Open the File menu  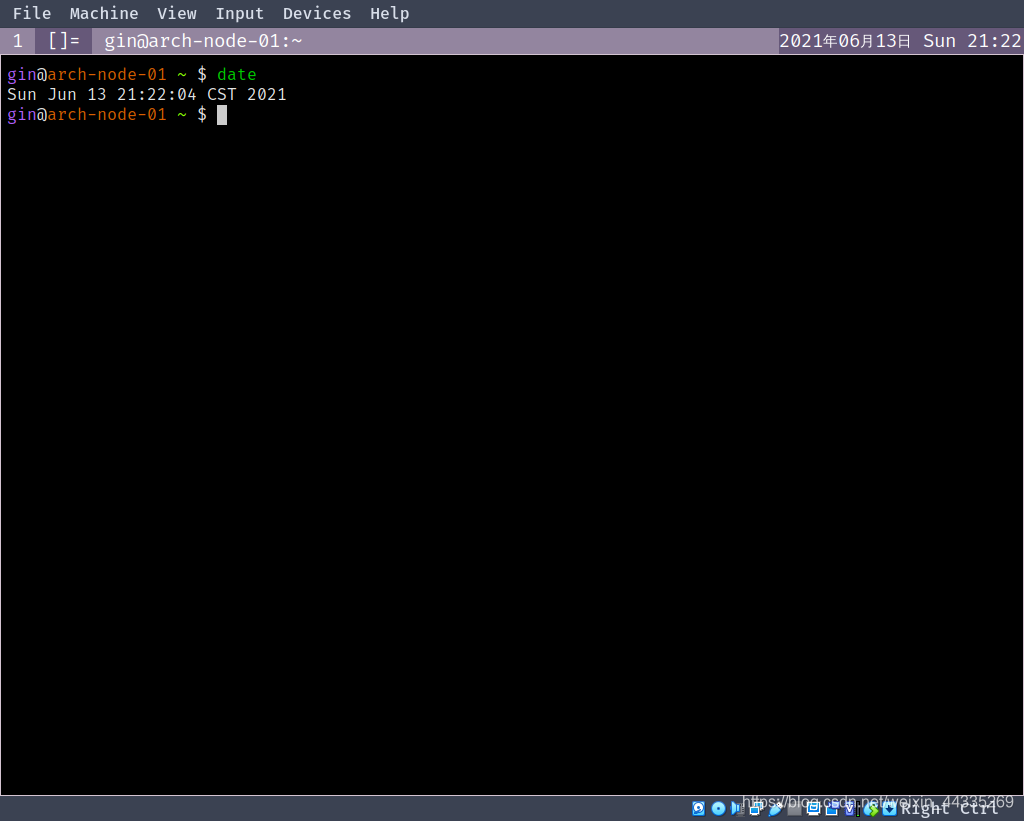(x=31, y=13)
